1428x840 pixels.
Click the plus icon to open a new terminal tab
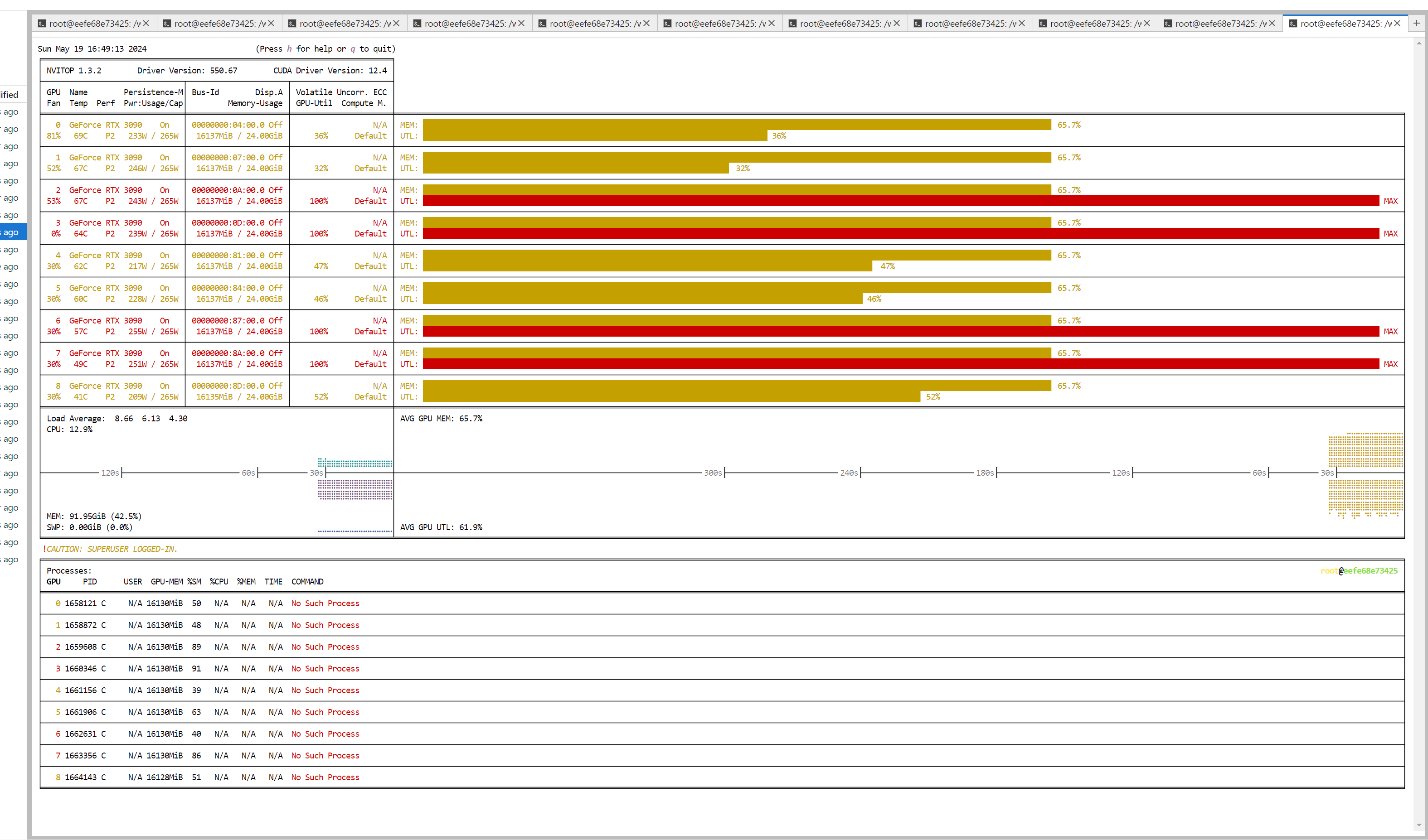1416,23
